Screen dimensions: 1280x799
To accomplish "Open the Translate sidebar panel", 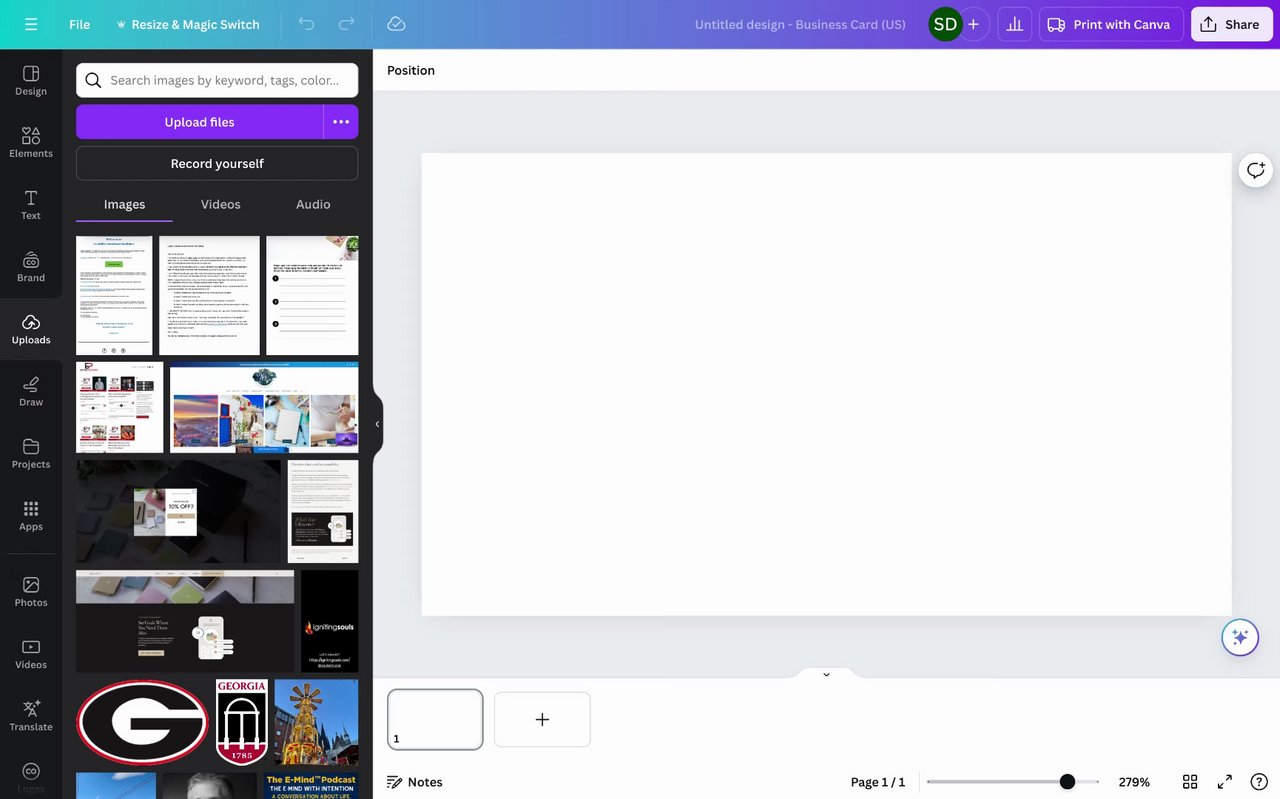I will (31, 716).
